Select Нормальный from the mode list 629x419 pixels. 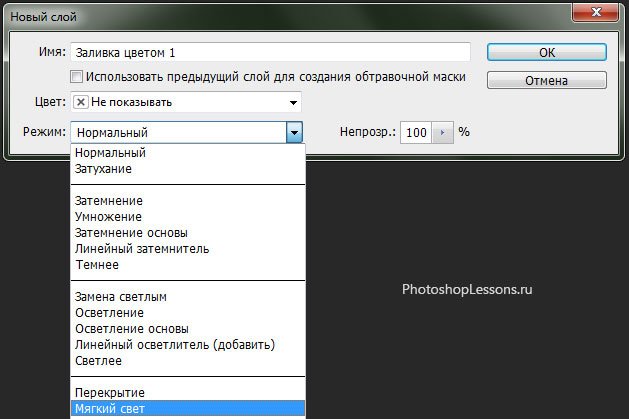pyautogui.click(x=110, y=153)
